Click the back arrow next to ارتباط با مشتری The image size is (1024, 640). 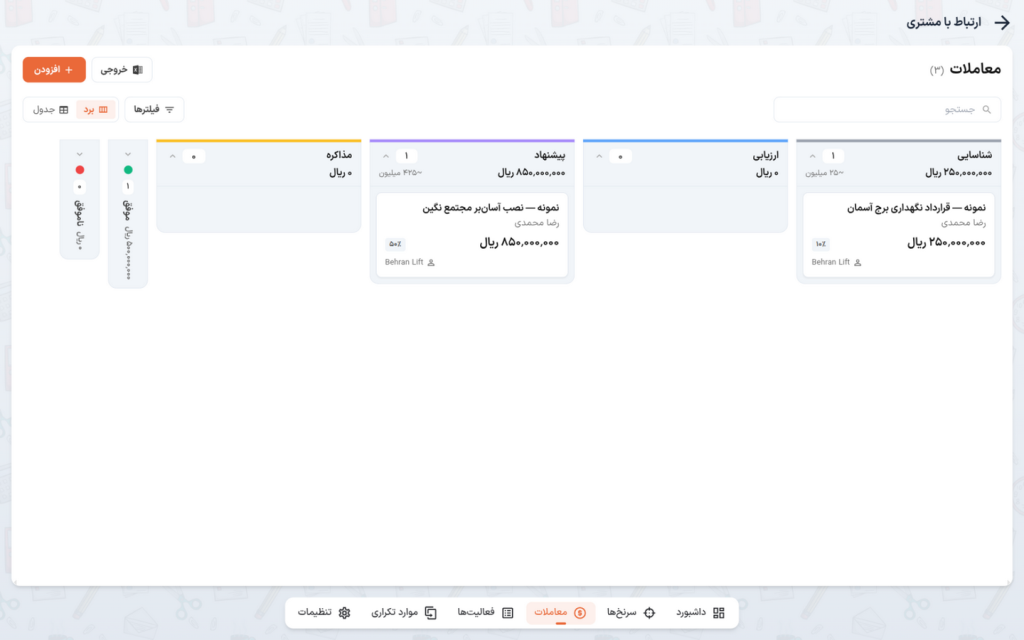click(x=1002, y=22)
